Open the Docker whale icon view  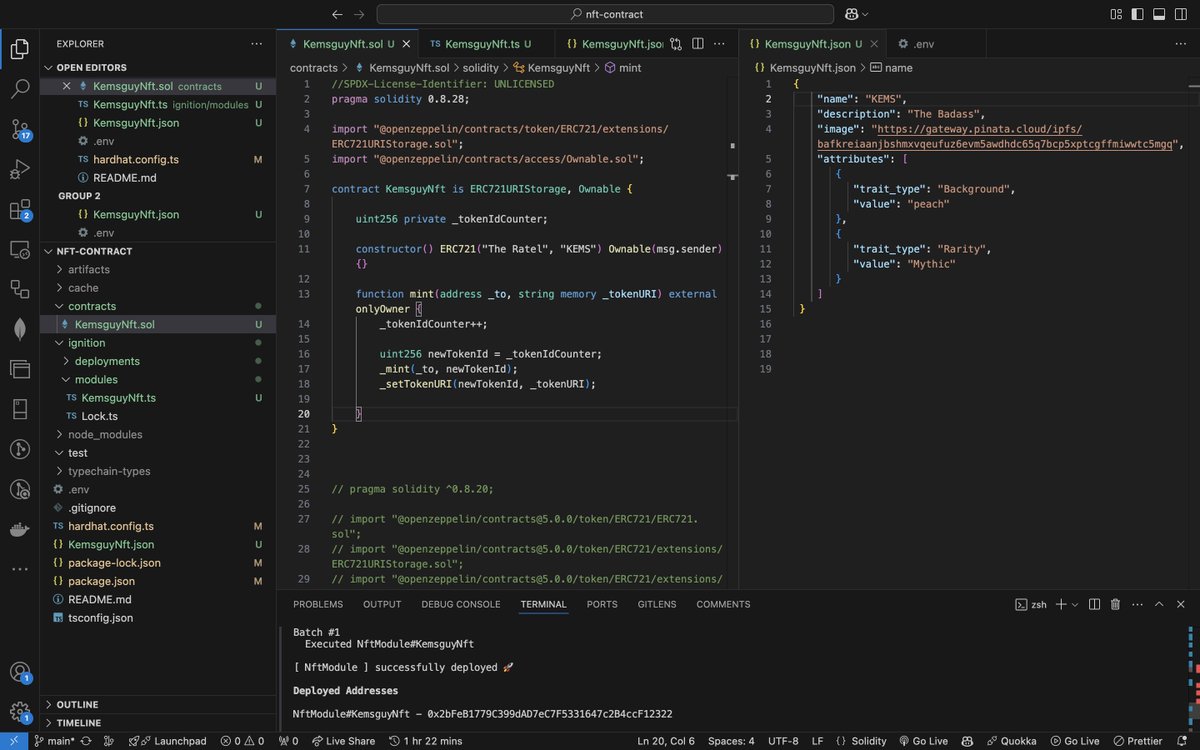pyautogui.click(x=19, y=529)
